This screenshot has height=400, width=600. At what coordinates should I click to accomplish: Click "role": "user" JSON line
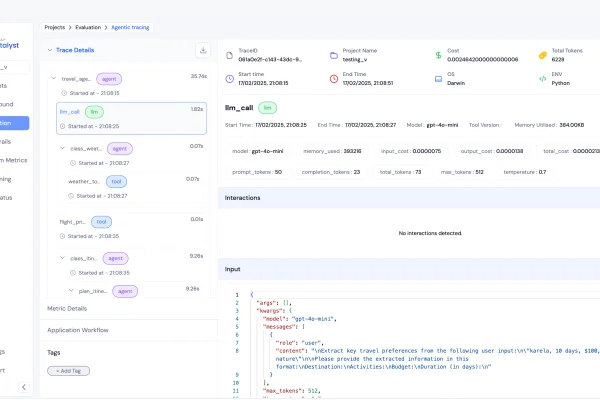300,343
